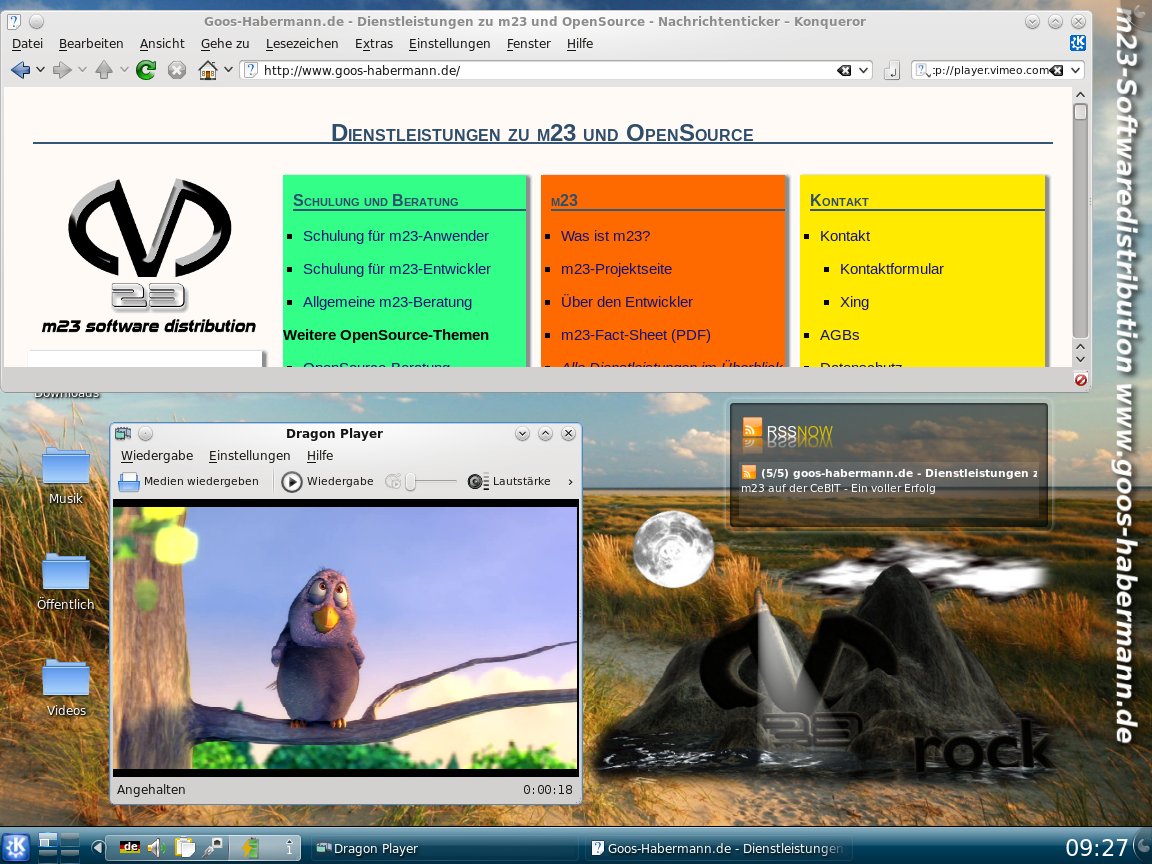Screen dimensions: 1152x864
Task: Expand hidden tray icons with left arrow
Action: pos(97,848)
